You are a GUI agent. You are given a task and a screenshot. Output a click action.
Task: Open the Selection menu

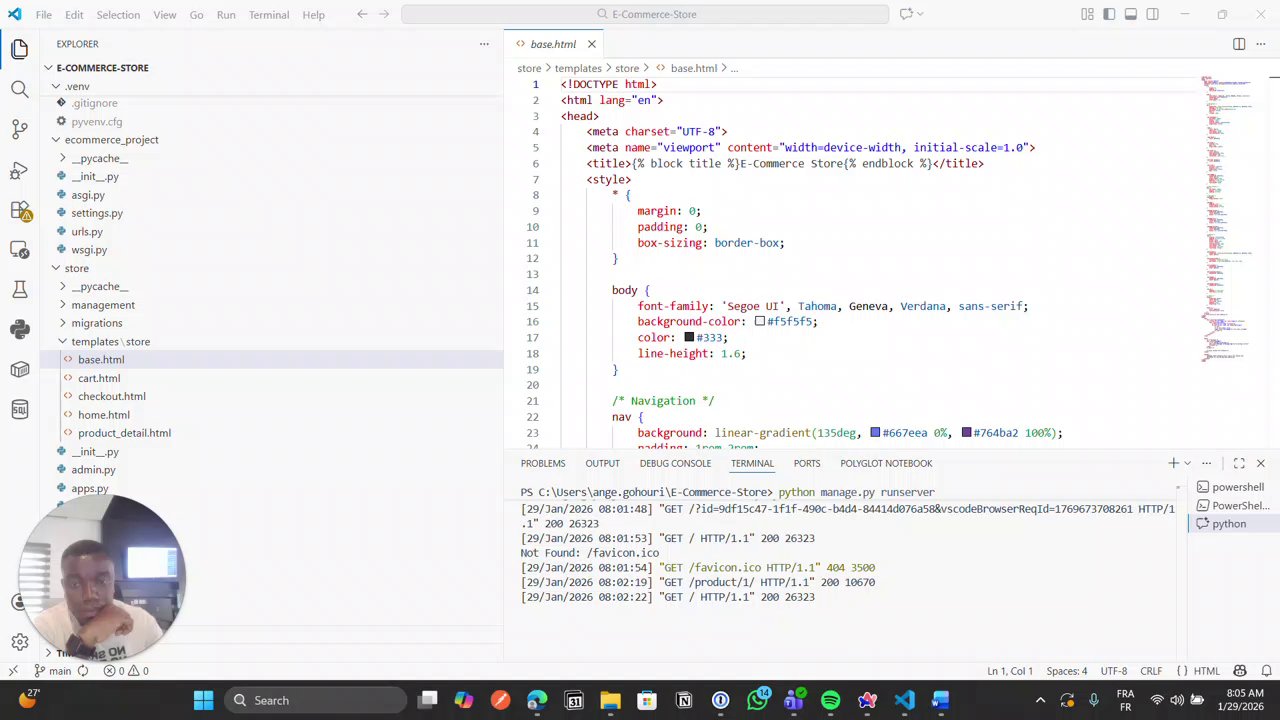(x=118, y=15)
